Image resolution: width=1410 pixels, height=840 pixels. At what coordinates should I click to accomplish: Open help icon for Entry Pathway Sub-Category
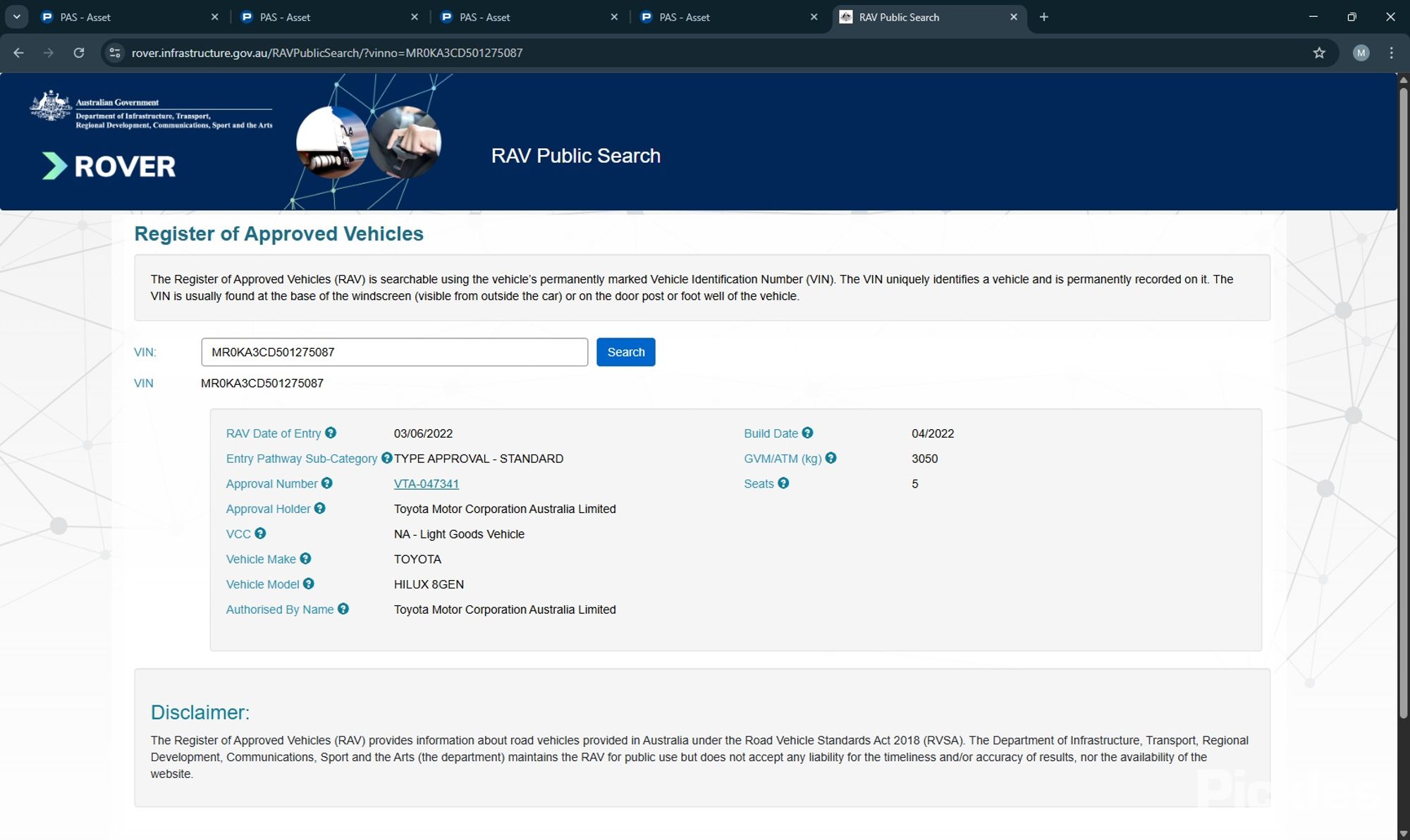[386, 458]
